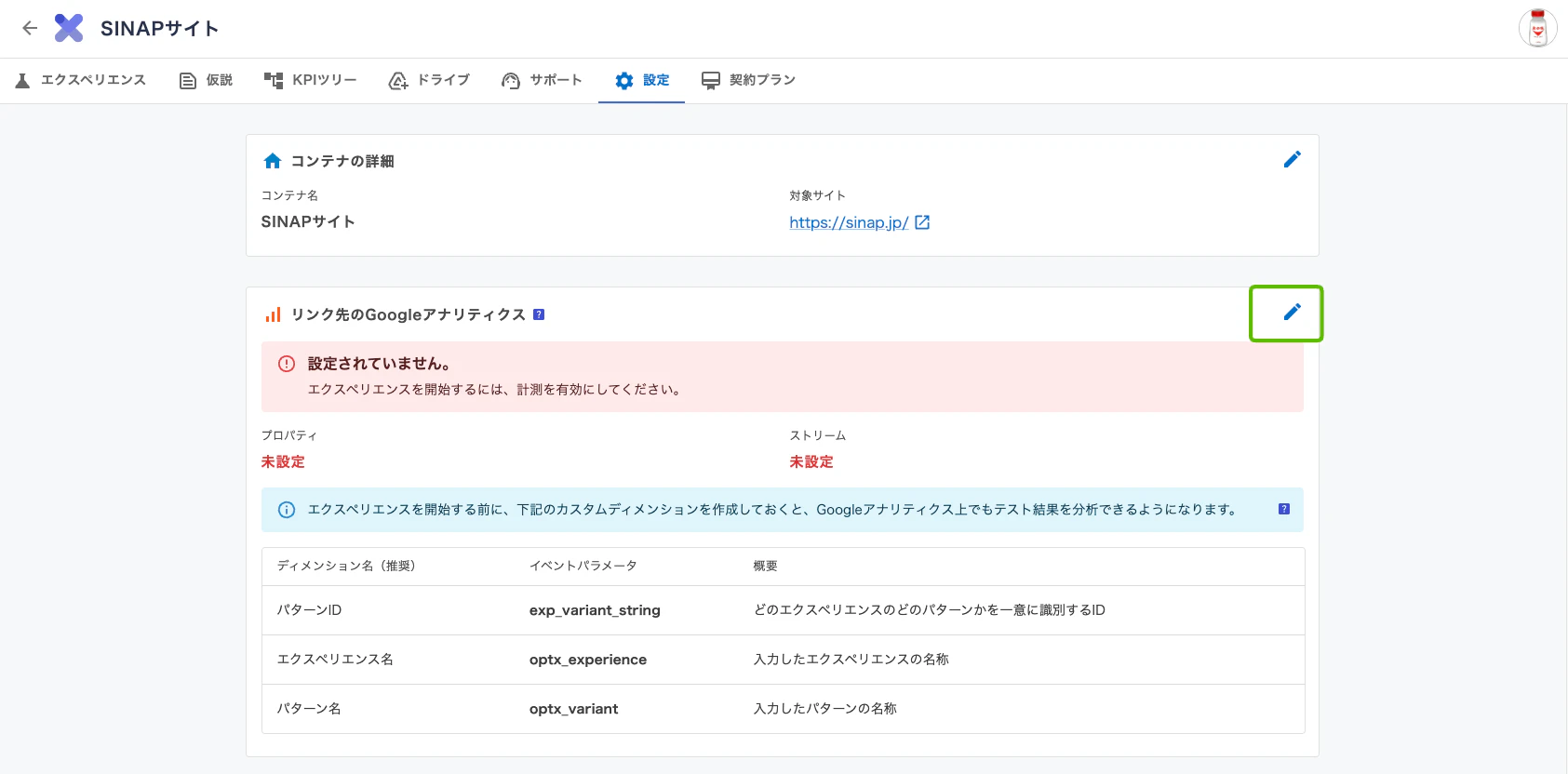The height and width of the screenshot is (774, 1568).
Task: Click the 設定されていません。 alert heading
Action: point(380,364)
